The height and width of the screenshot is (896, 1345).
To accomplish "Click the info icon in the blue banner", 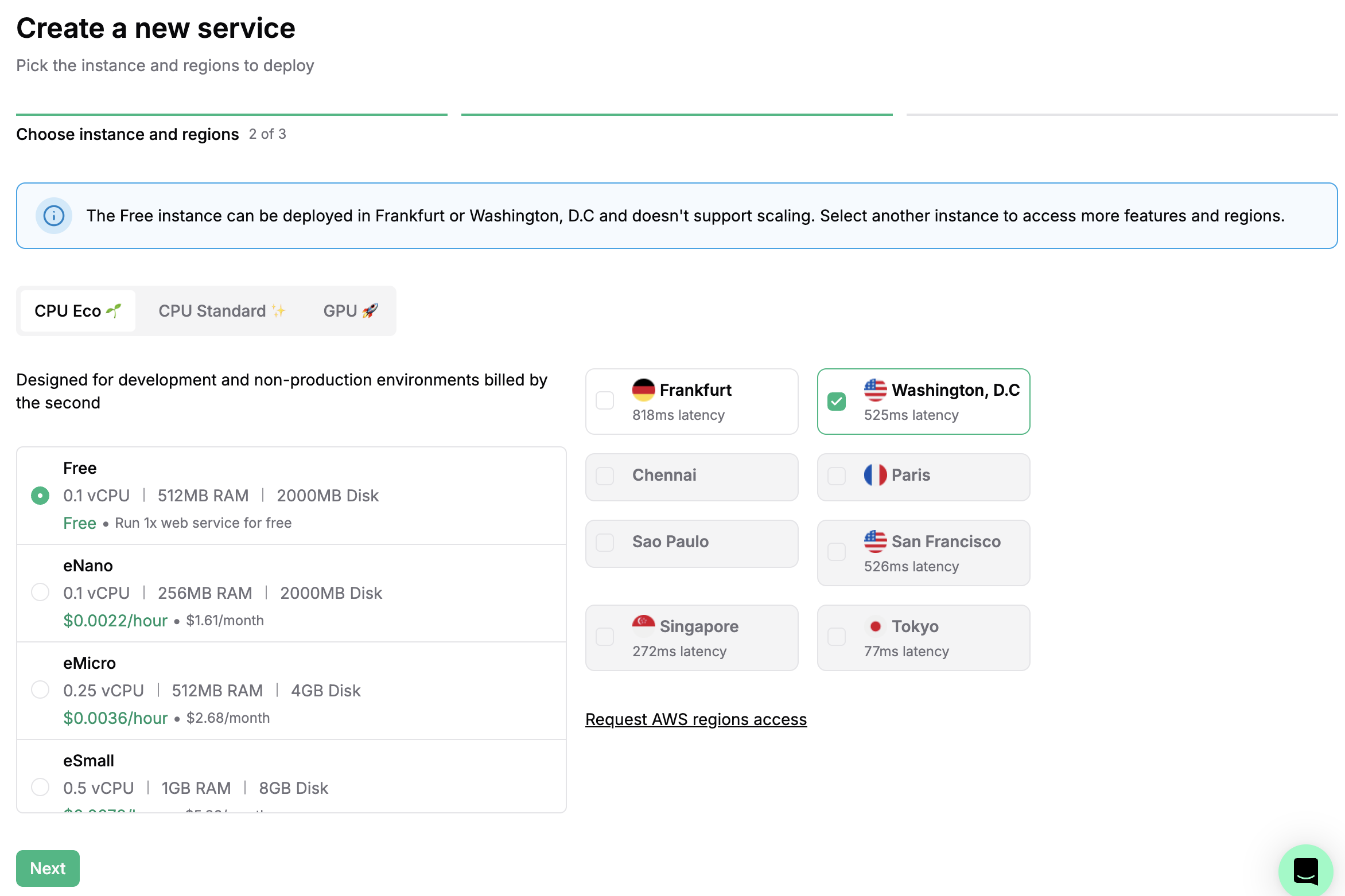I will (x=53, y=216).
